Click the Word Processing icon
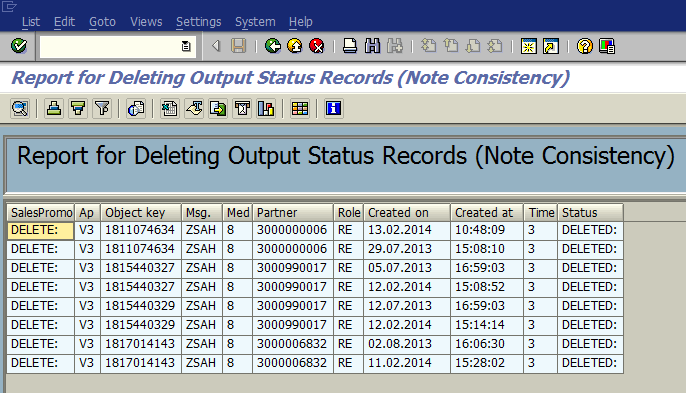 pyautogui.click(x=194, y=109)
